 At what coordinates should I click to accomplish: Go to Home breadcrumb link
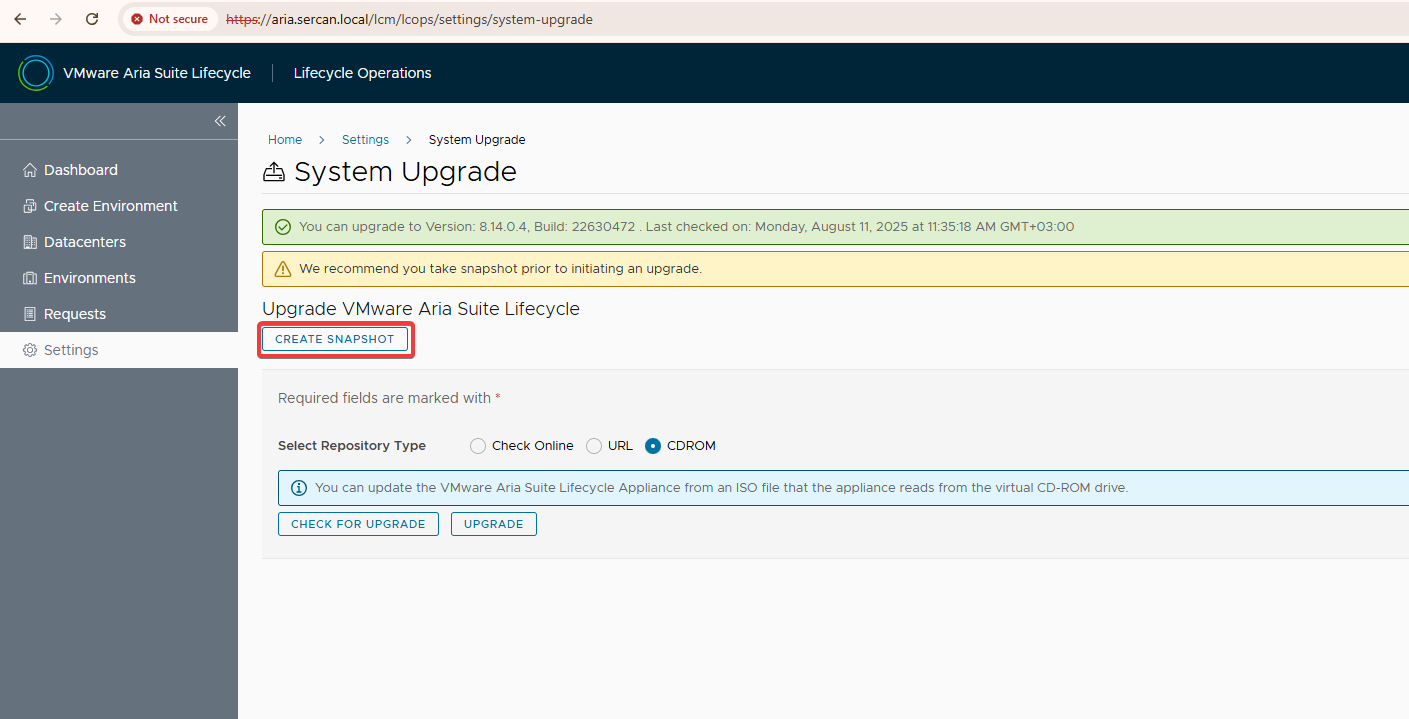285,140
